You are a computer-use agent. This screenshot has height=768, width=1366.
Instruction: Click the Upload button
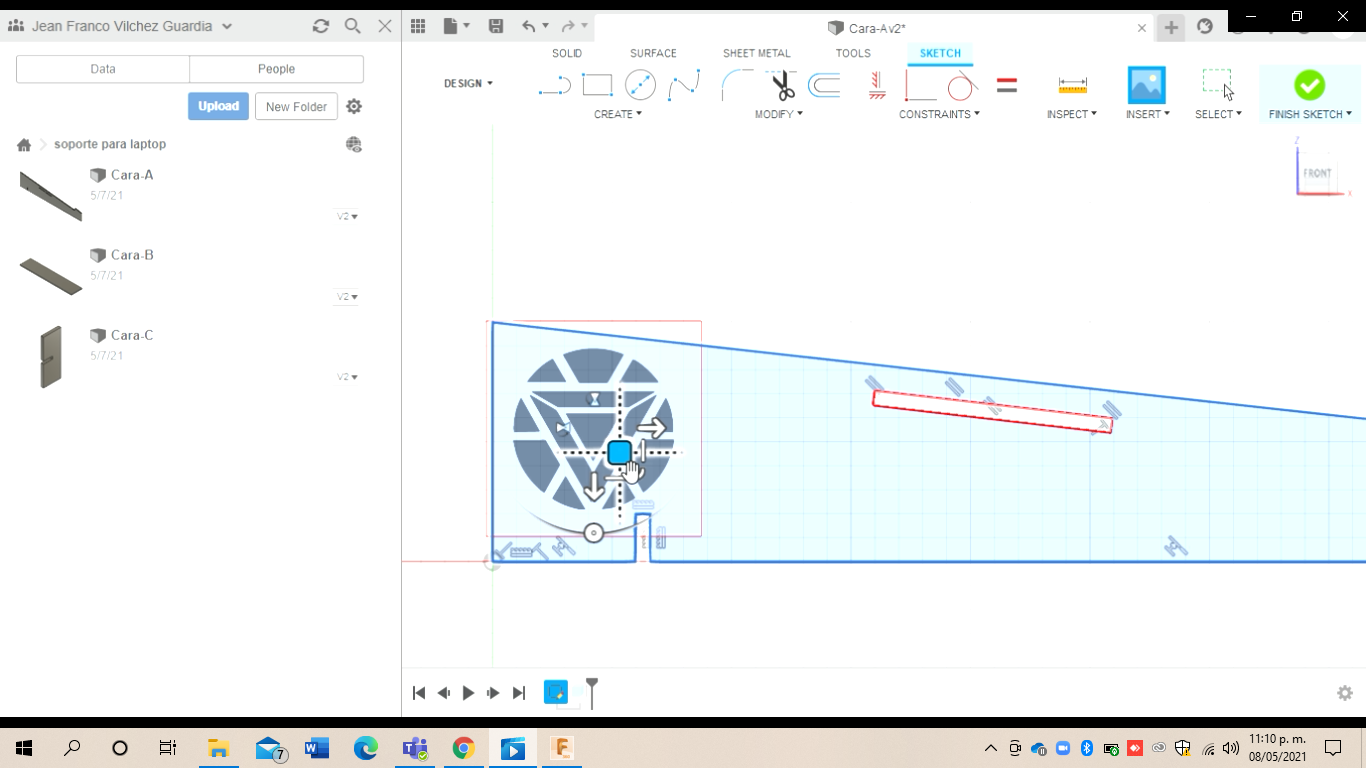click(218, 106)
